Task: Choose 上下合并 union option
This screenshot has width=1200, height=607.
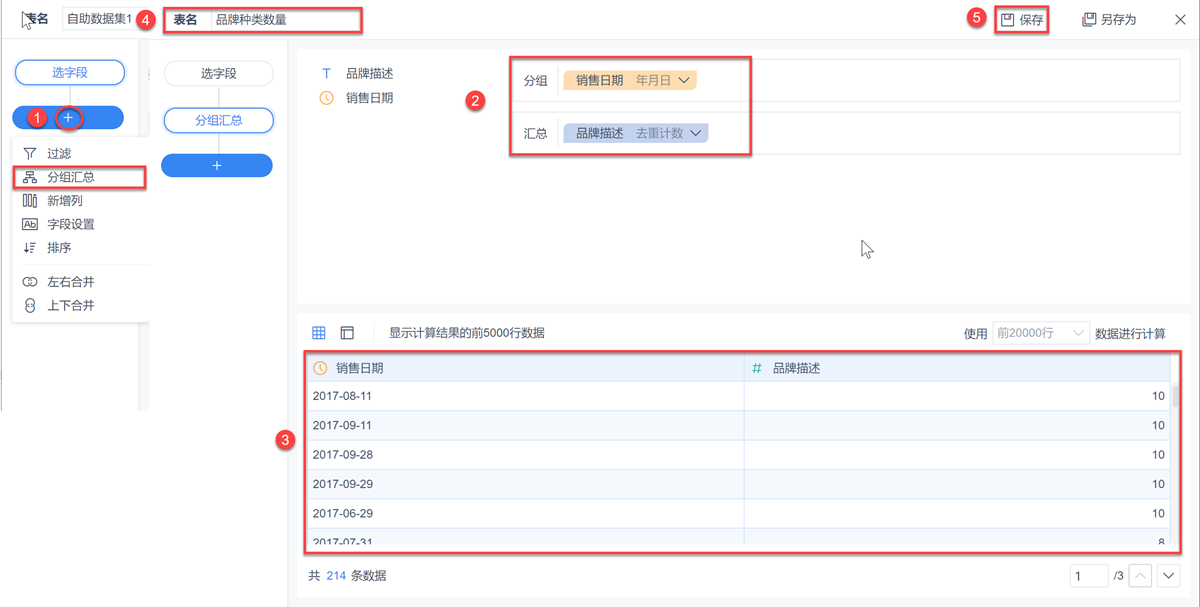Action: (x=71, y=306)
